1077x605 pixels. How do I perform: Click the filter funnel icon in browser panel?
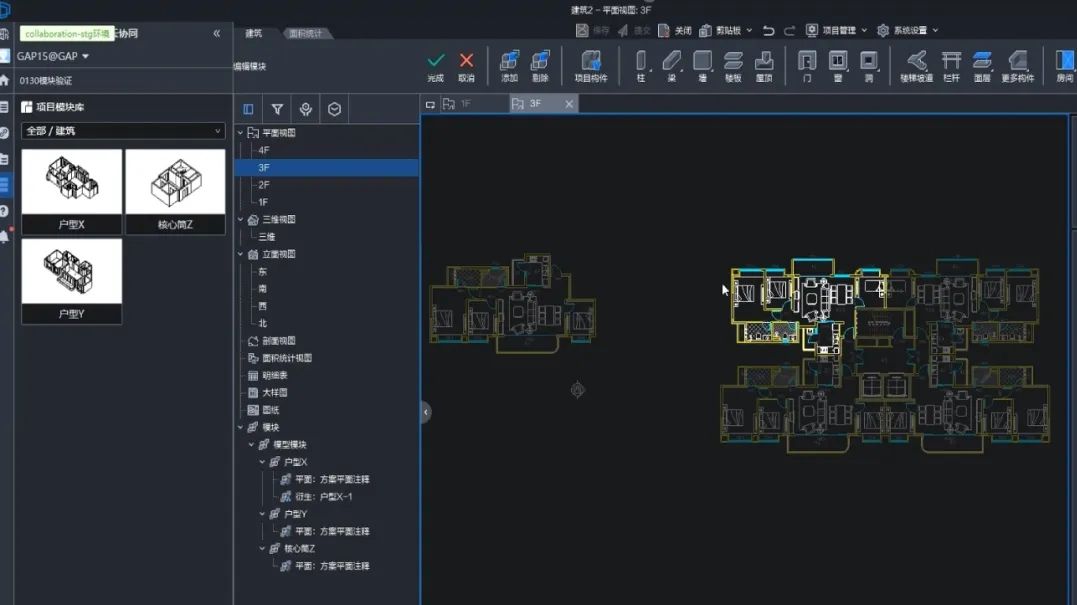tap(277, 109)
